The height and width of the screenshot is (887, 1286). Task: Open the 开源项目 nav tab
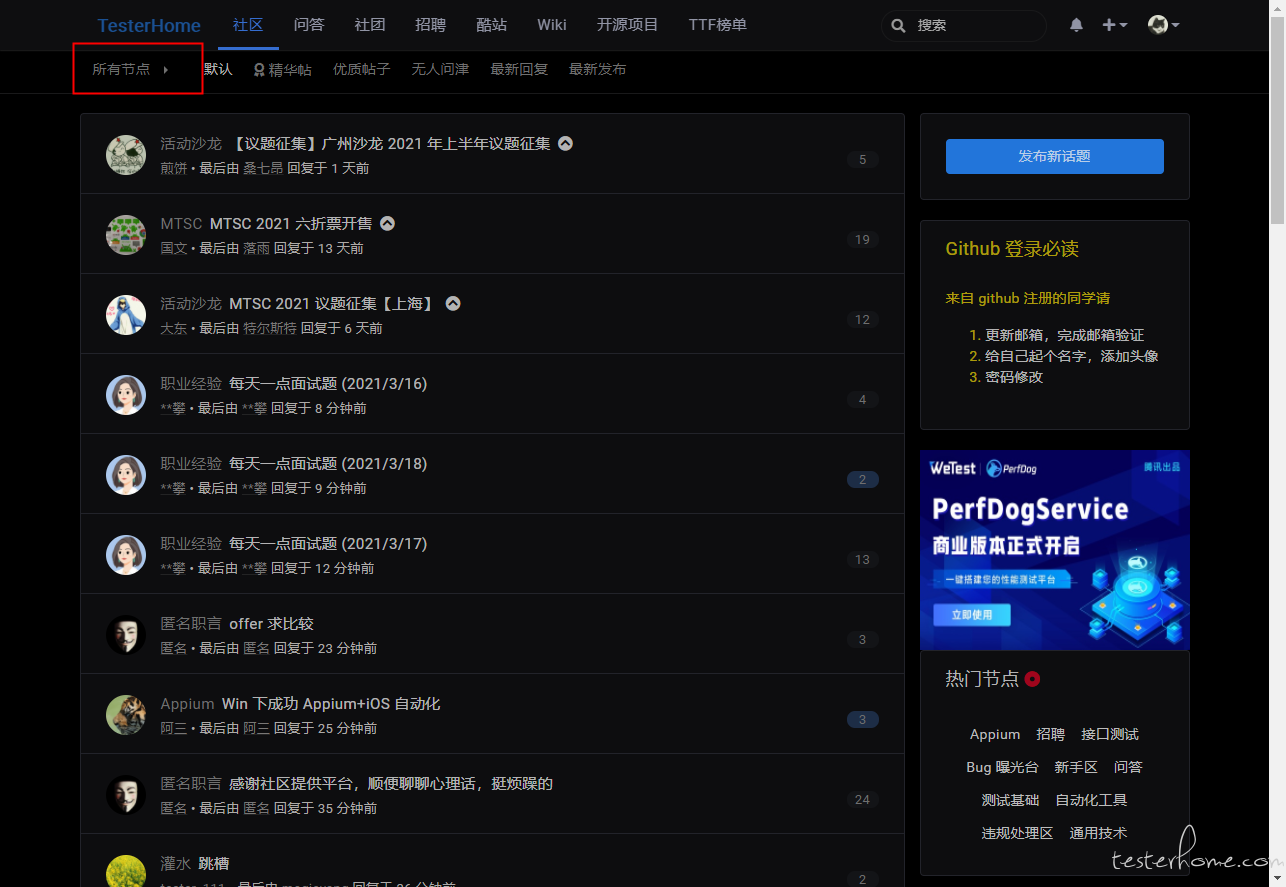pos(628,24)
